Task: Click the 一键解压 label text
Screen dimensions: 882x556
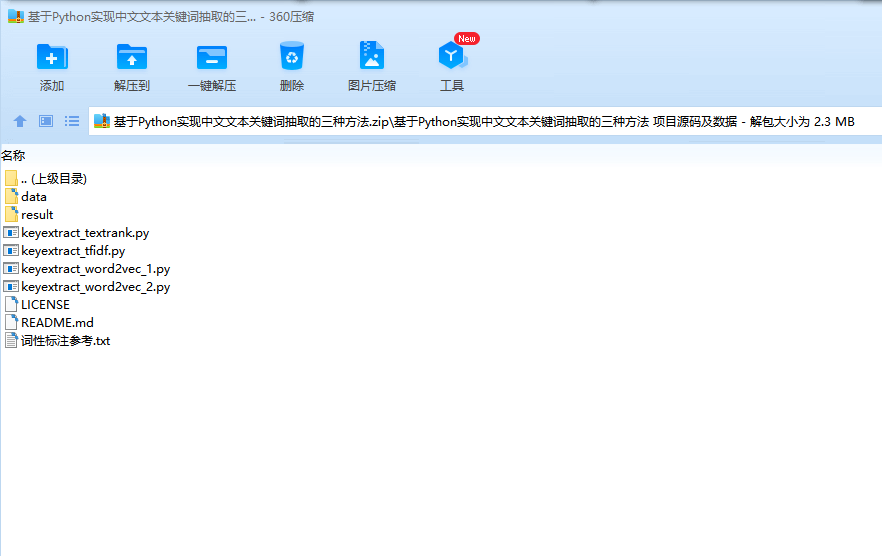Action: pyautogui.click(x=212, y=86)
